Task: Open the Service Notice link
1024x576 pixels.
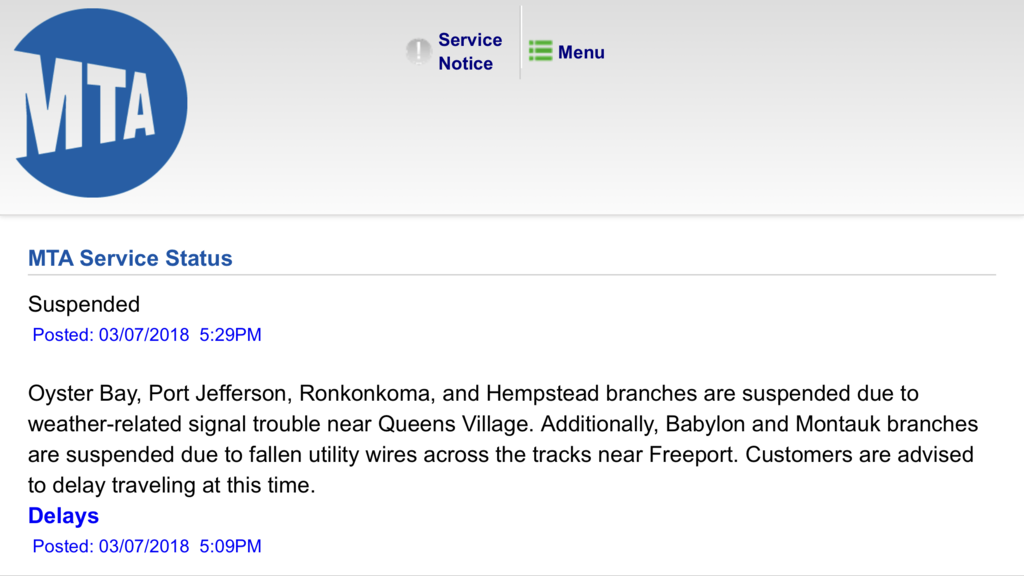Action: [469, 52]
